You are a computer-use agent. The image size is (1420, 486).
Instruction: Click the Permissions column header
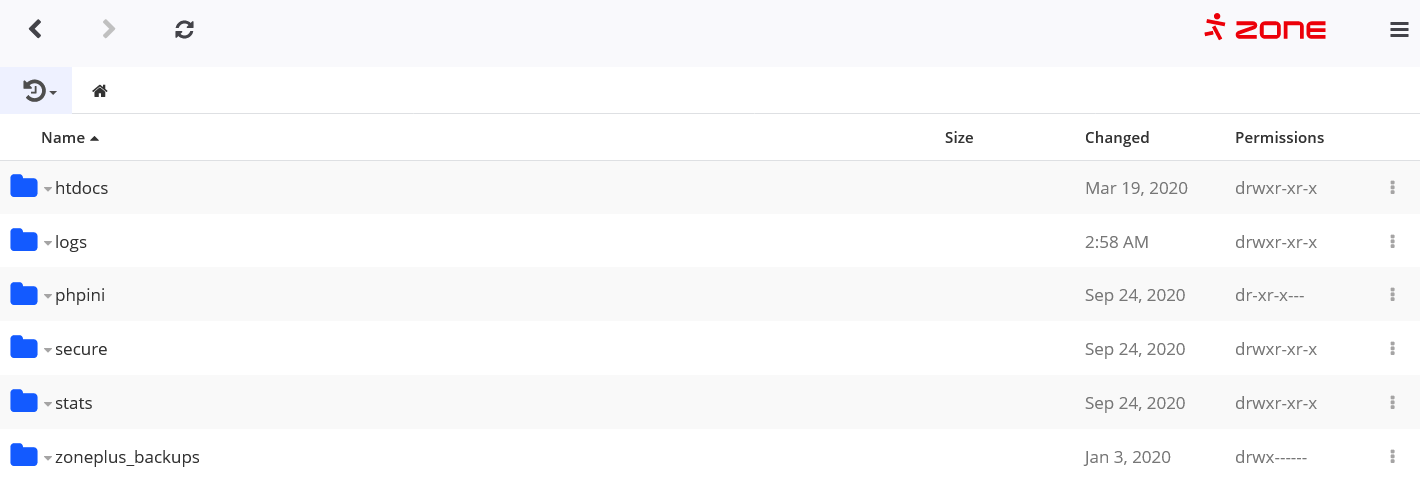click(1279, 137)
